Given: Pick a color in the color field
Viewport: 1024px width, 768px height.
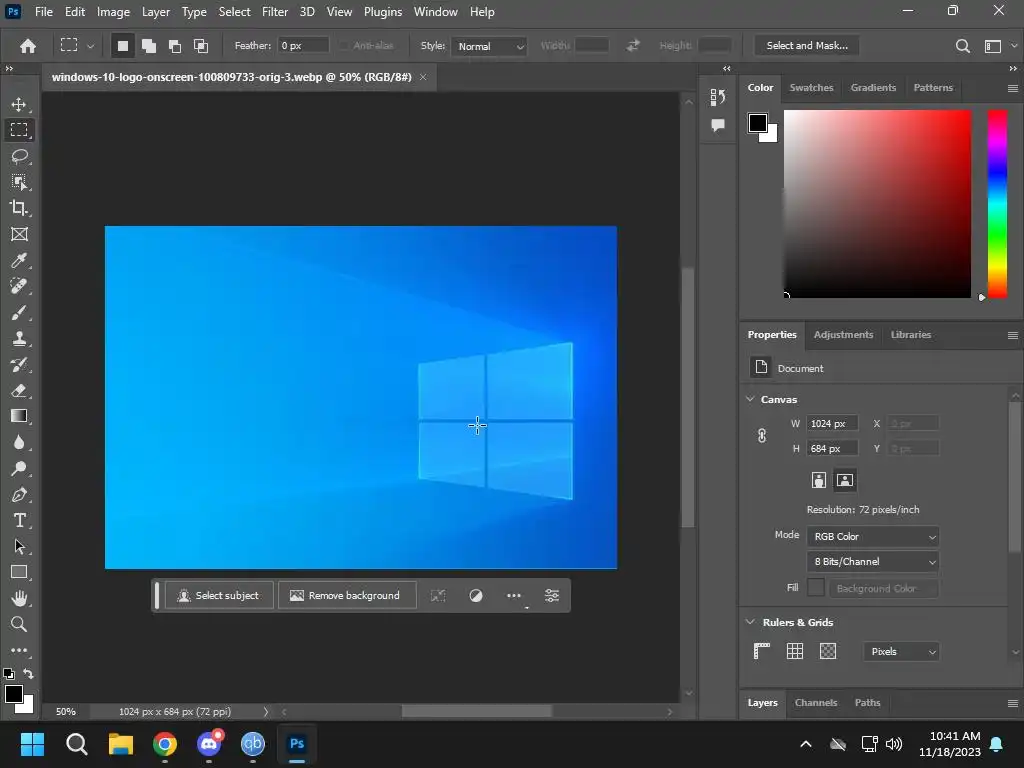Looking at the screenshot, I should (877, 204).
